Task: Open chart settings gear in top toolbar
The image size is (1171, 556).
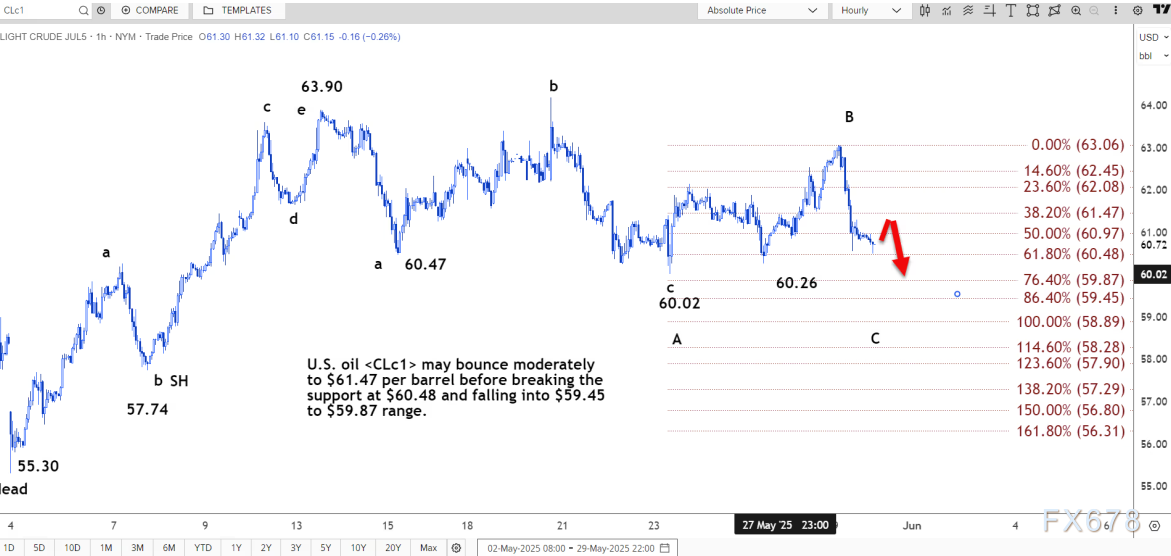Action: [1138, 10]
